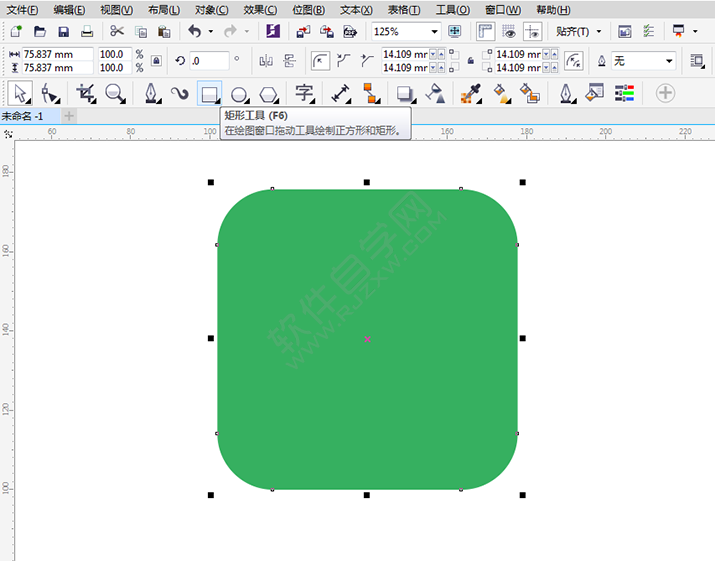Click the Copy icon
The width and height of the screenshot is (715, 561).
click(141, 31)
